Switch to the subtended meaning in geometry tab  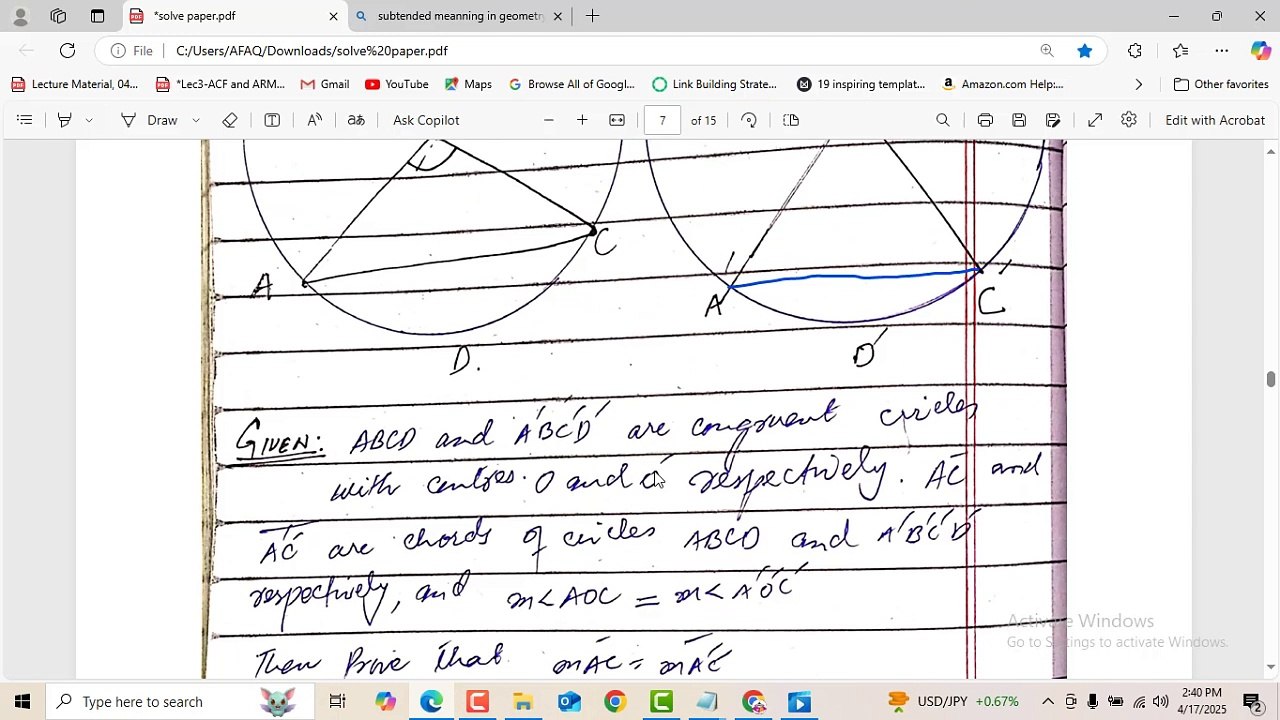click(x=459, y=16)
